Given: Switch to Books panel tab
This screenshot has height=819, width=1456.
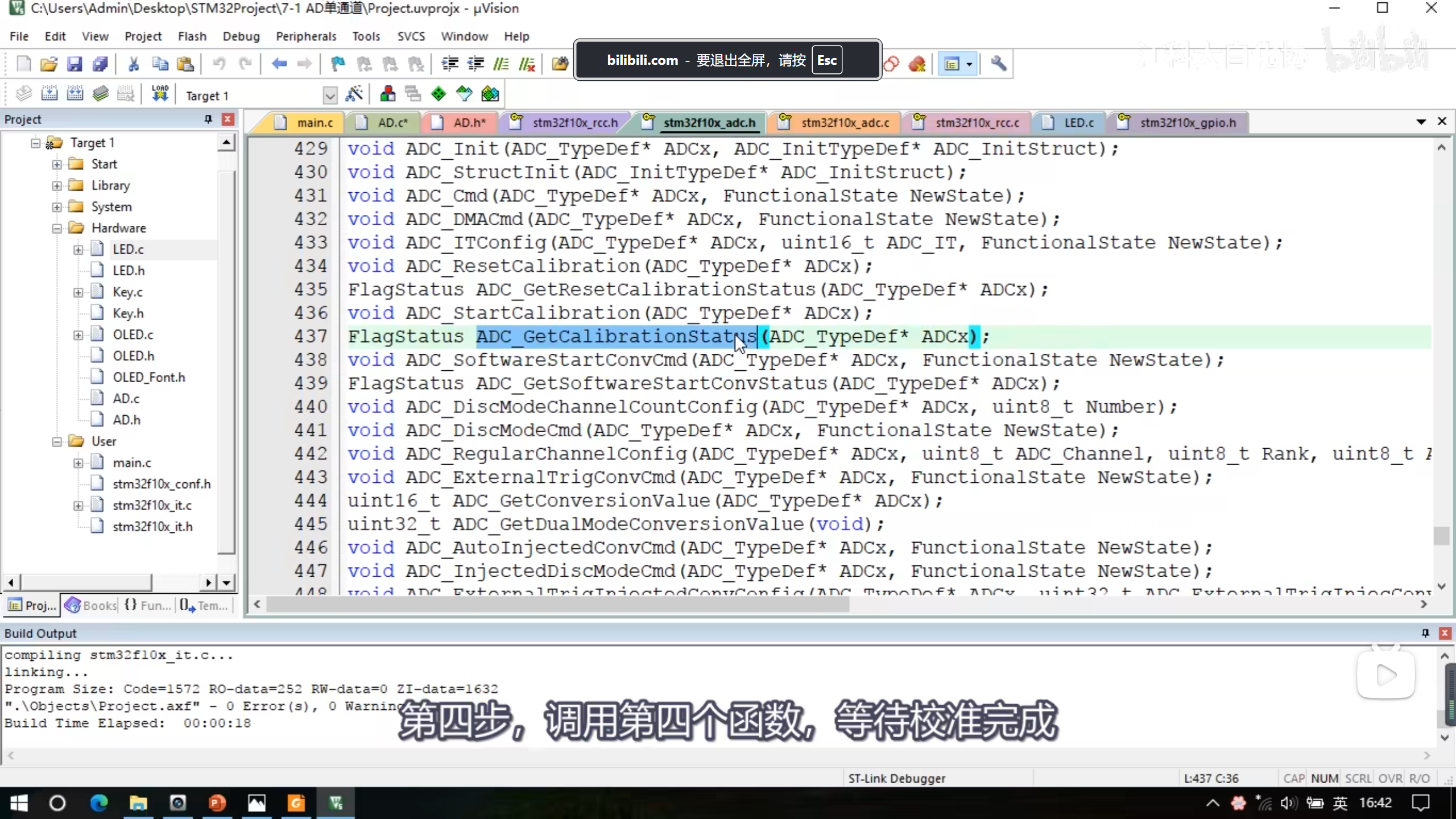Looking at the screenshot, I should (x=91, y=605).
